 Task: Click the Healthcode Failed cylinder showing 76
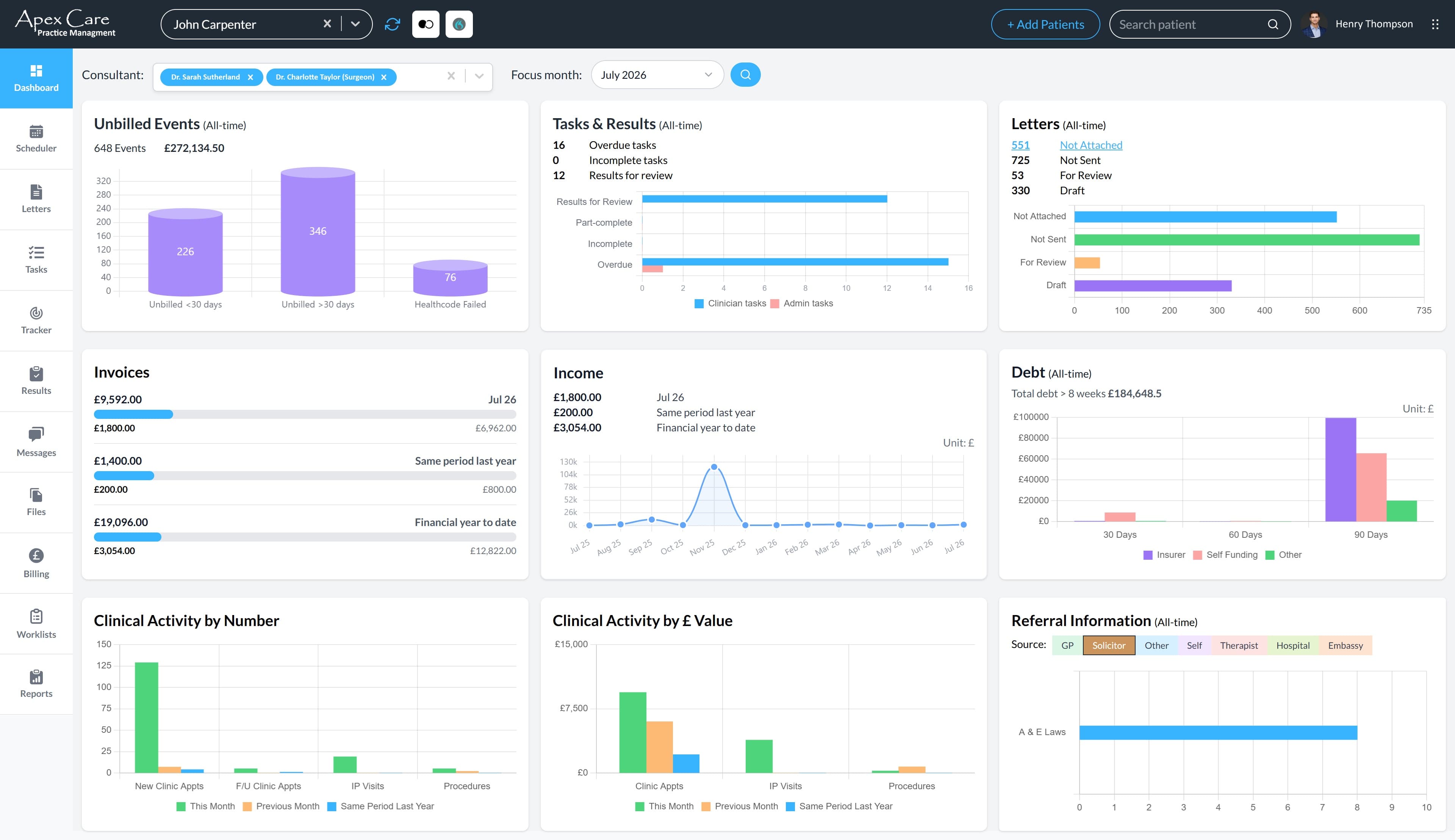(450, 278)
